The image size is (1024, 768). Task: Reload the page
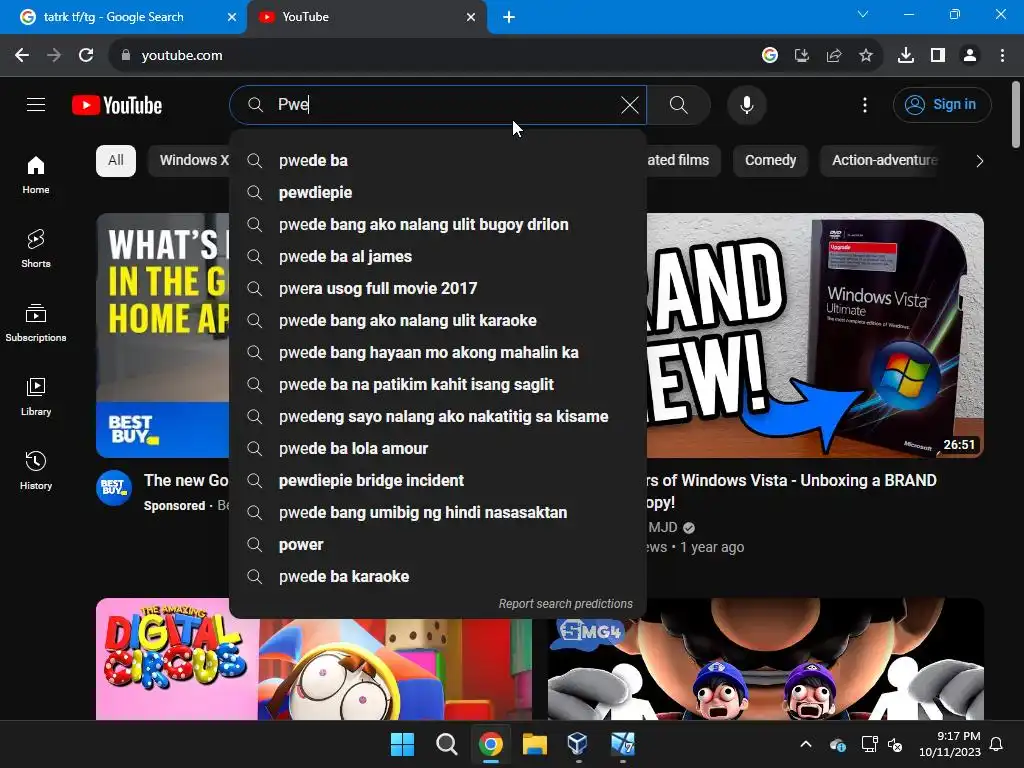pos(86,56)
